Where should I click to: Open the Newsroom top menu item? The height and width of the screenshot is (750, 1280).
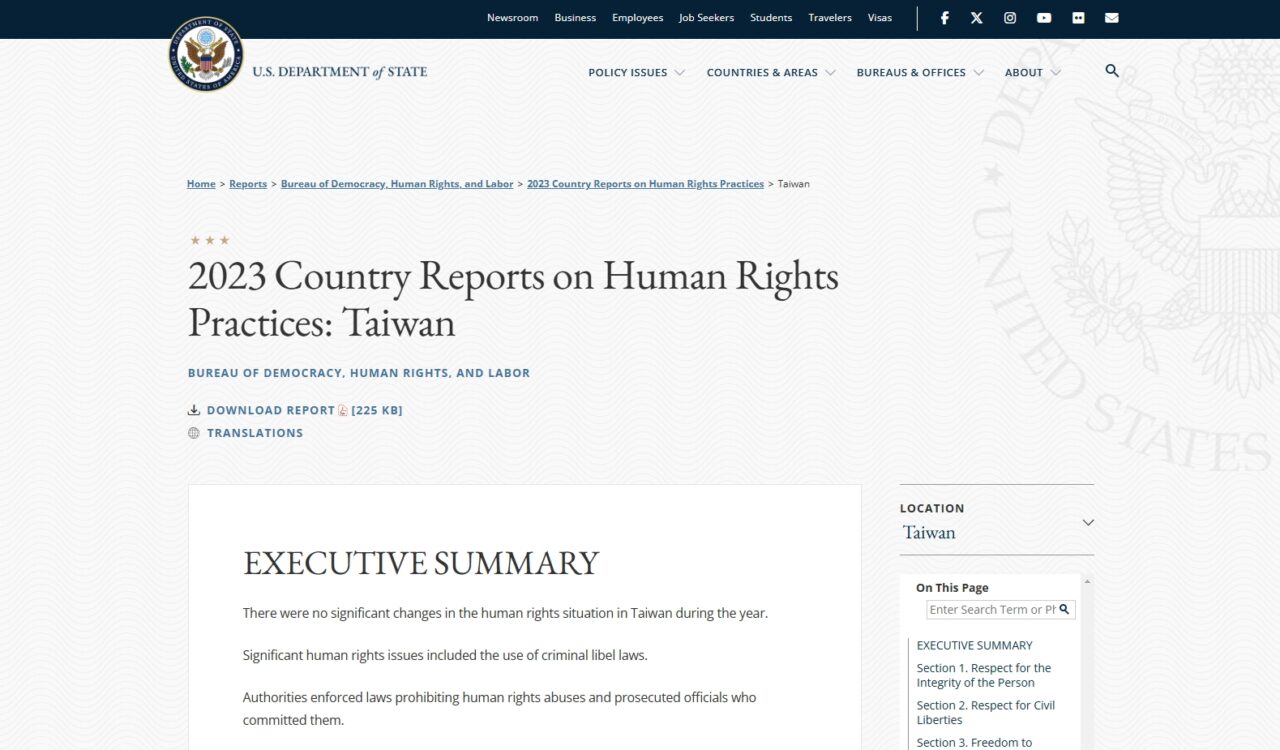[512, 18]
